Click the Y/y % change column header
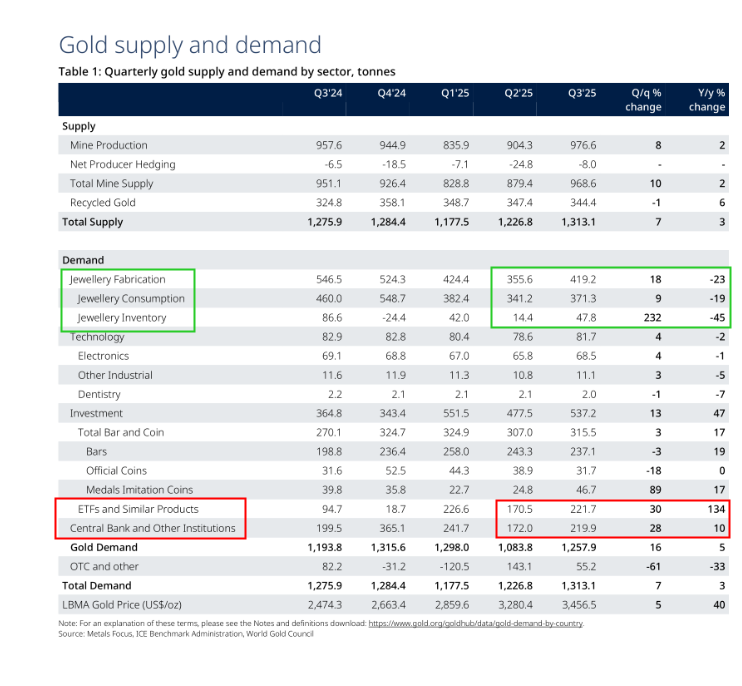Image resolution: width=742 pixels, height=686 pixels. 707,100
